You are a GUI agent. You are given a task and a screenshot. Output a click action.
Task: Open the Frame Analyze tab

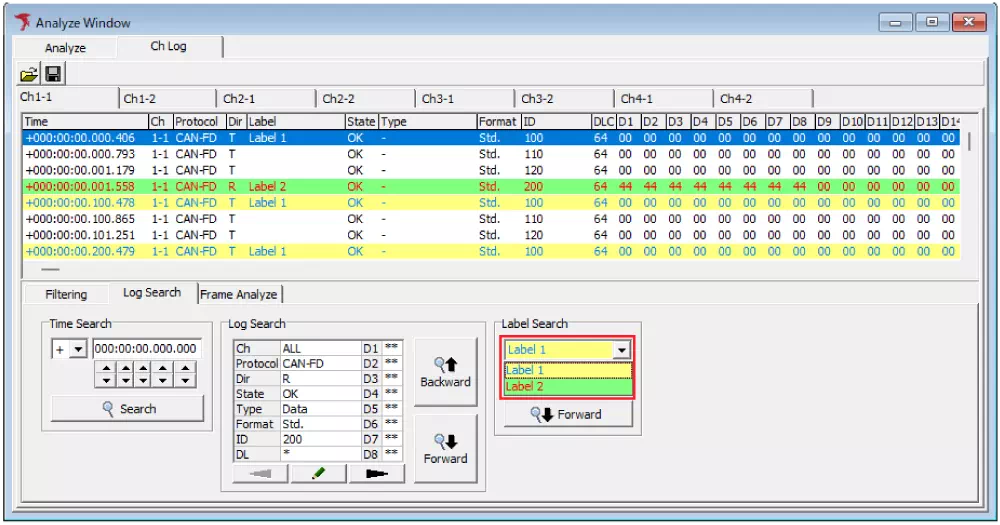[239, 294]
